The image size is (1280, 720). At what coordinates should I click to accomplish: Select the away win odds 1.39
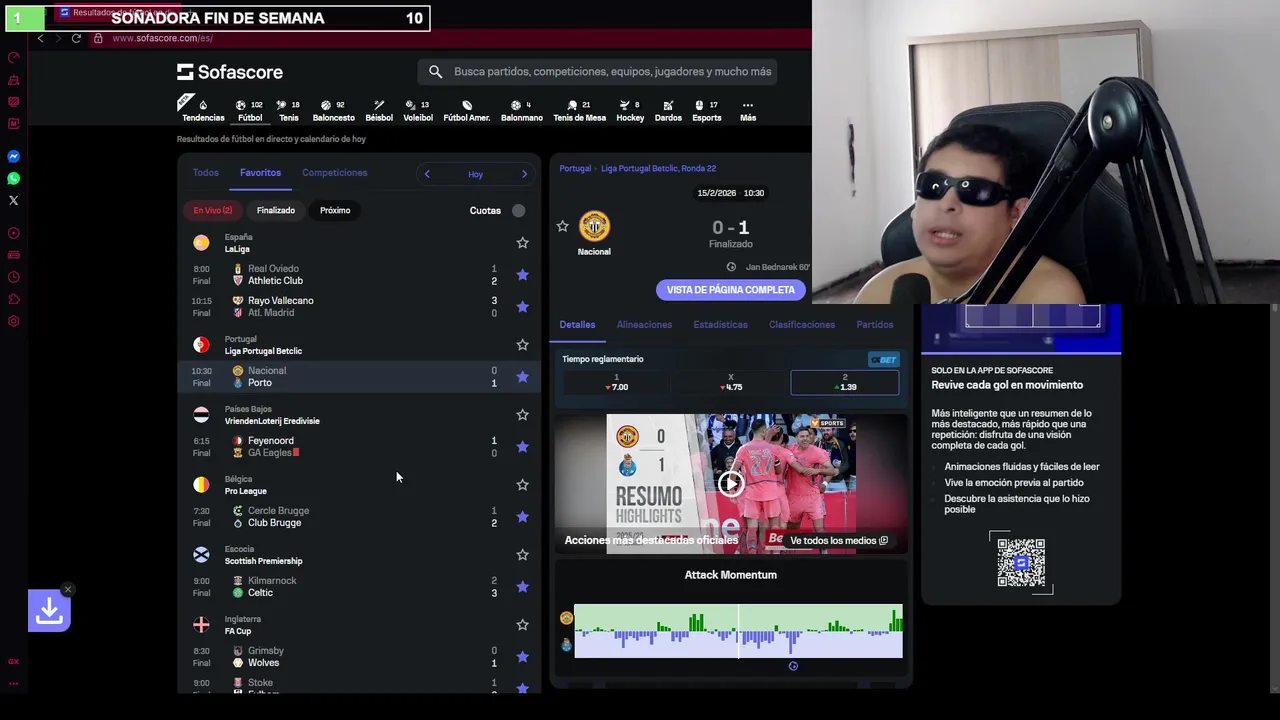click(844, 383)
